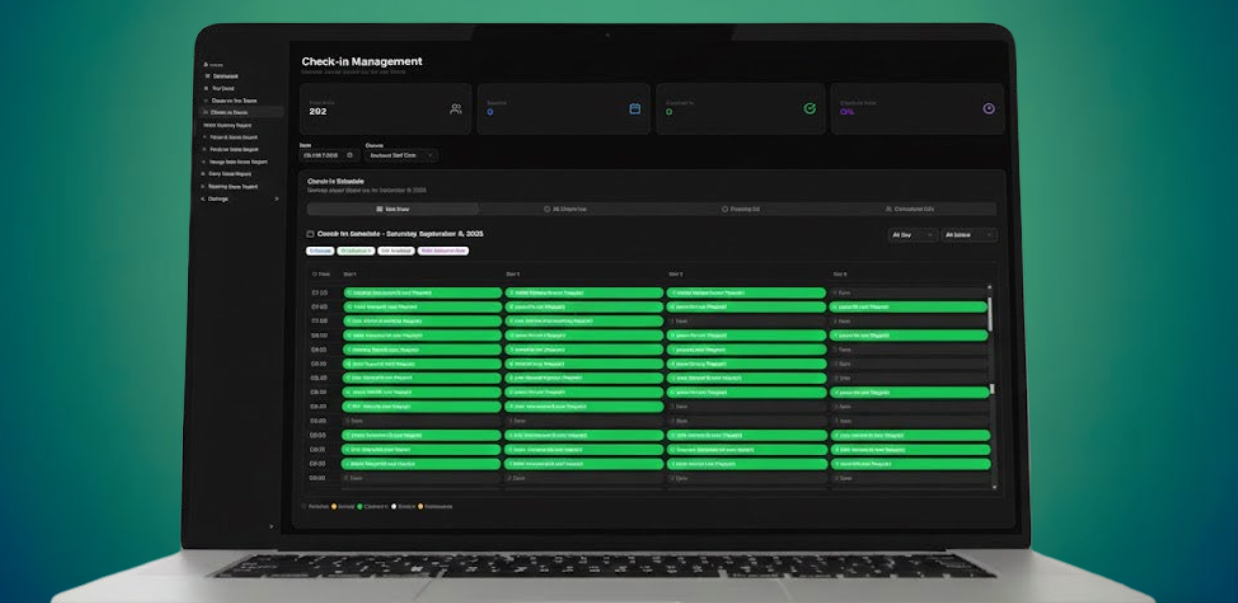Click the first green booking in the first slot column
This screenshot has width=1238, height=603.
pyautogui.click(x=422, y=293)
